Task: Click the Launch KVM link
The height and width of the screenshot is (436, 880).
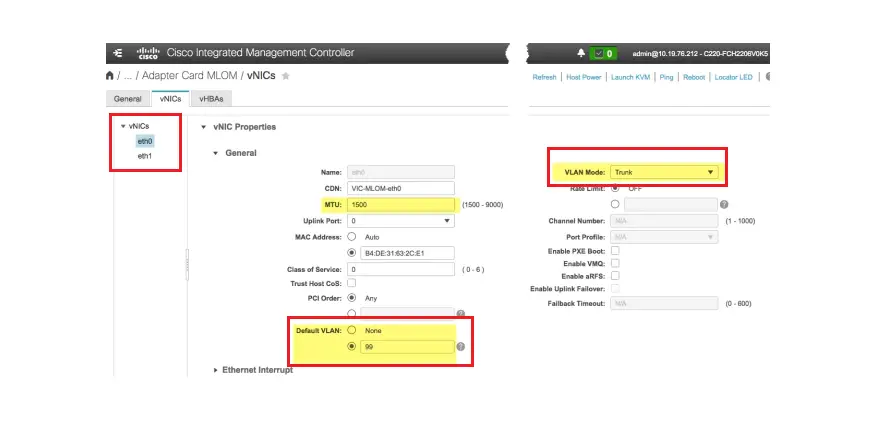Action: (630, 77)
